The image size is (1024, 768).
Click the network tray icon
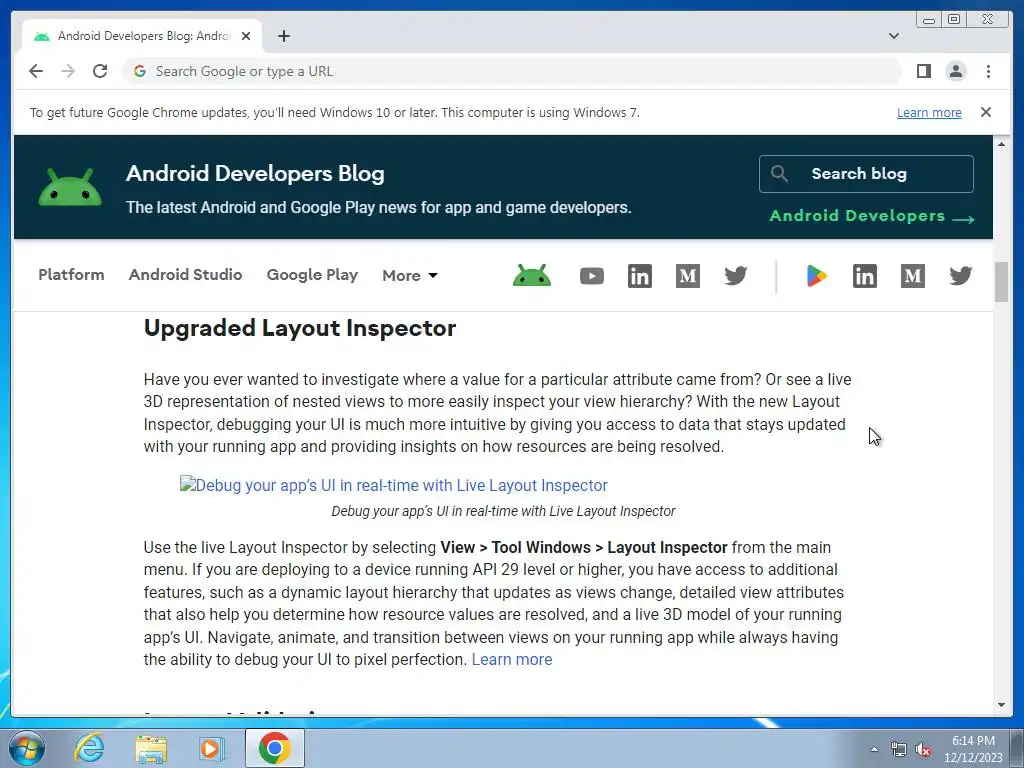point(899,750)
